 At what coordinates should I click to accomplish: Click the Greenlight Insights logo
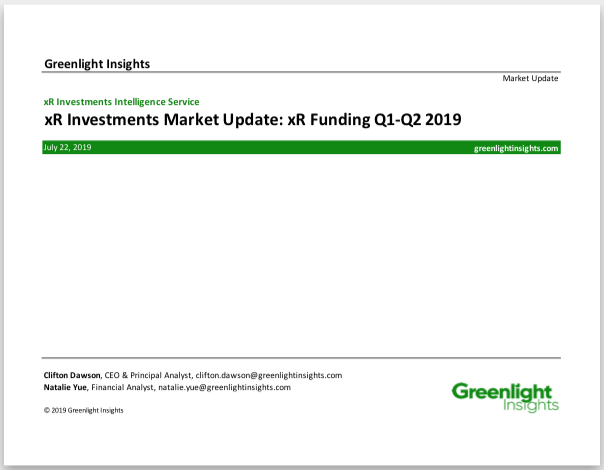(x=505, y=397)
